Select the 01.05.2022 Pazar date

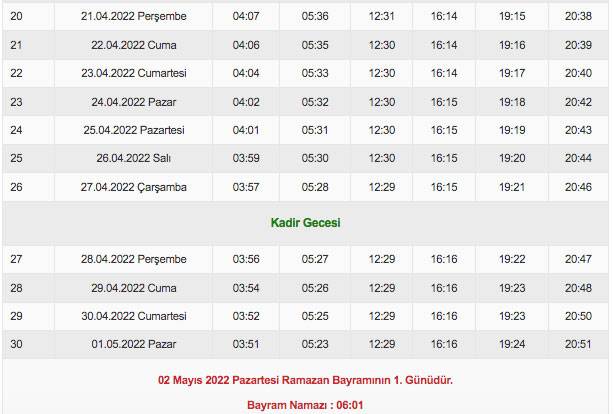(134, 344)
